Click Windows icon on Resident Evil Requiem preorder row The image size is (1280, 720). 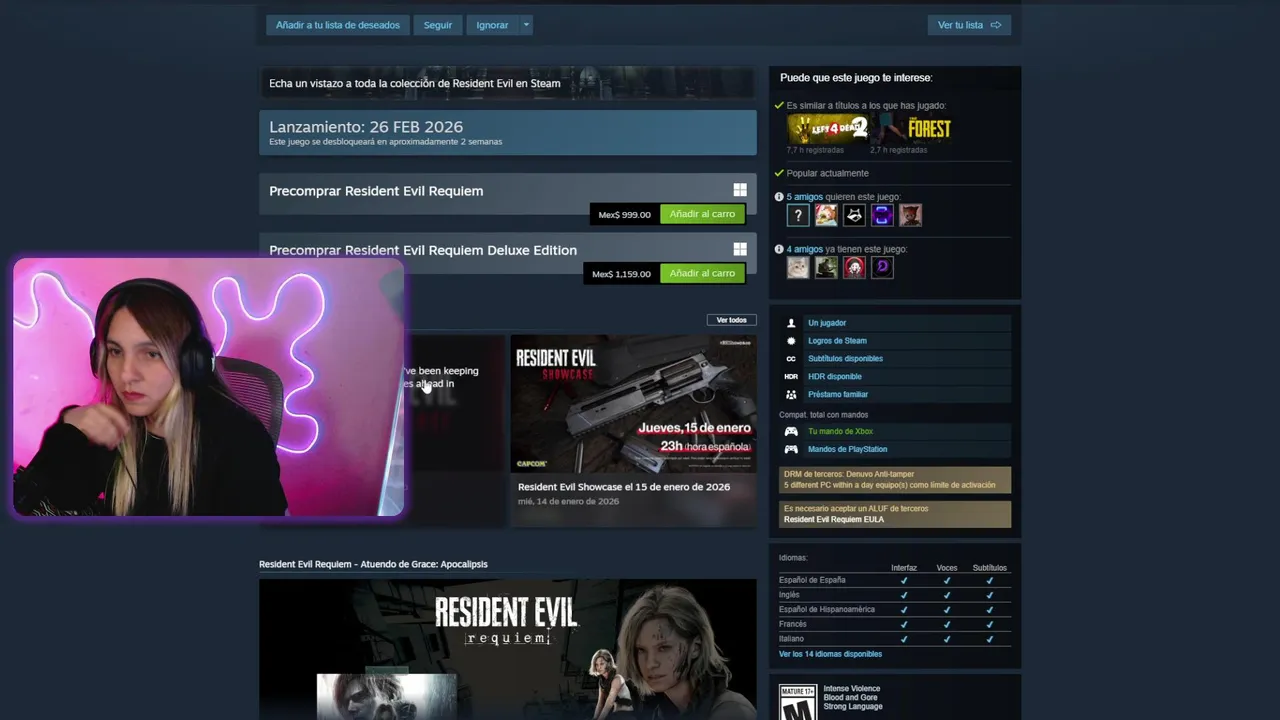[740, 190]
